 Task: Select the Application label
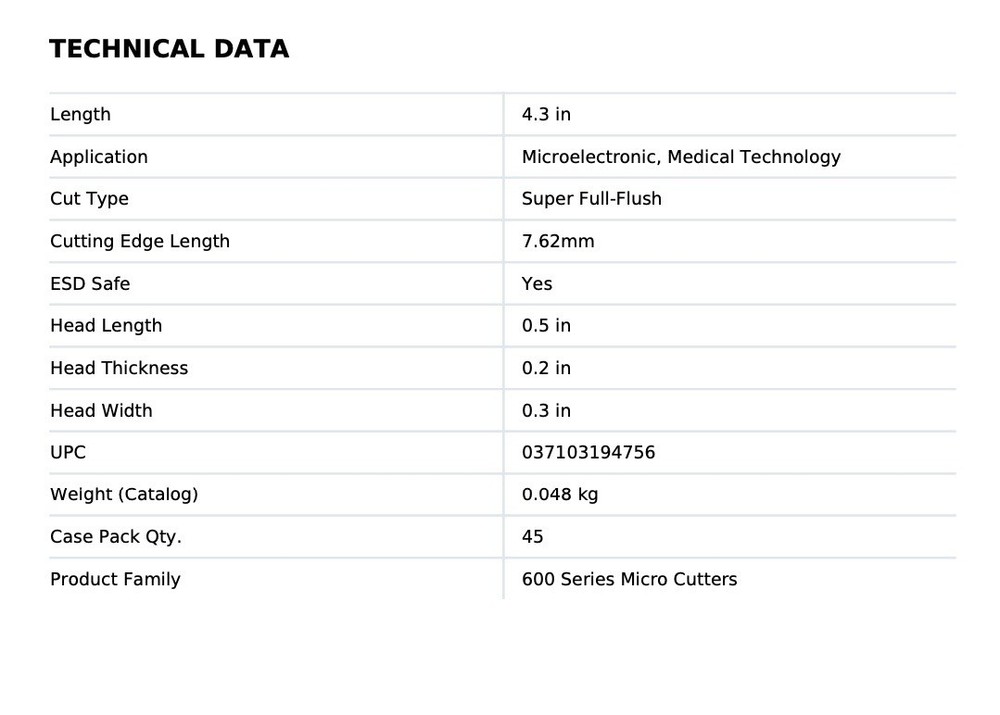pos(99,157)
